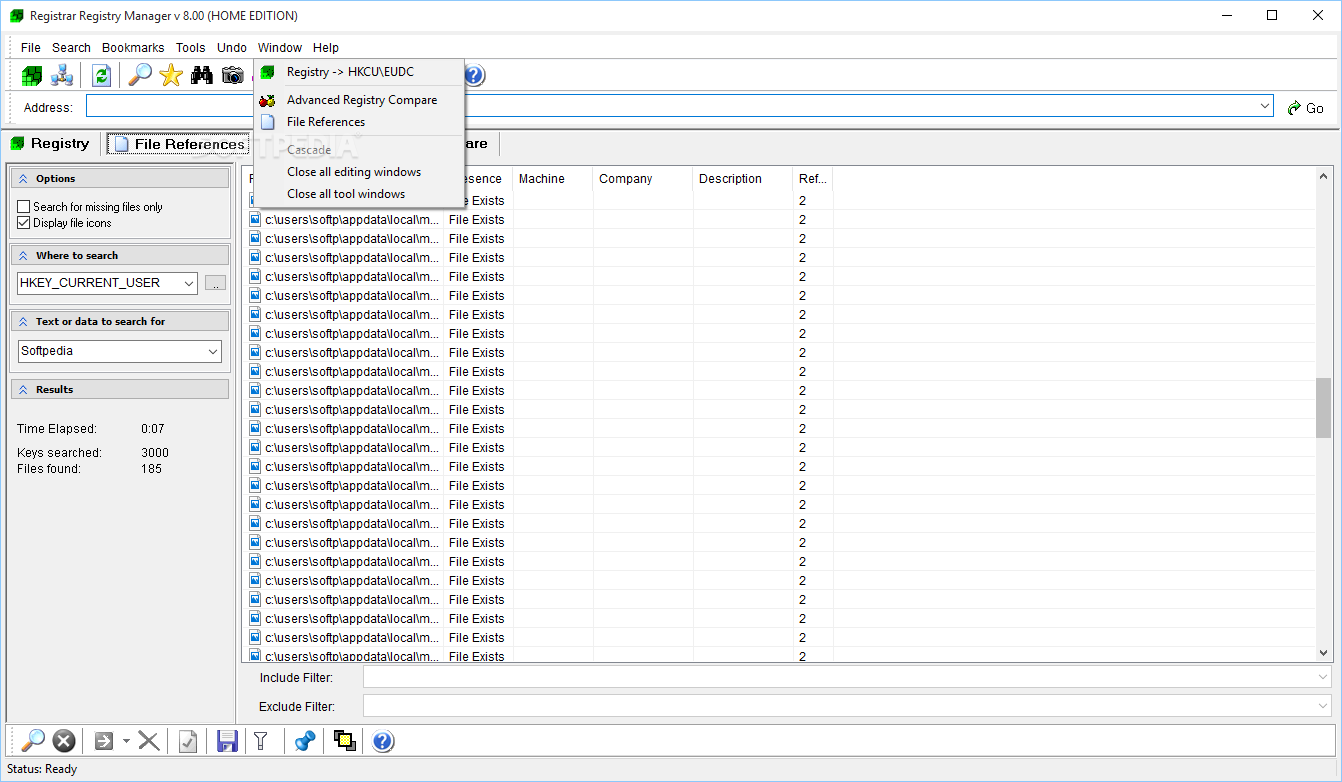The image size is (1342, 782).
Task: Open the Include Filter dropdown
Action: pos(1324,677)
